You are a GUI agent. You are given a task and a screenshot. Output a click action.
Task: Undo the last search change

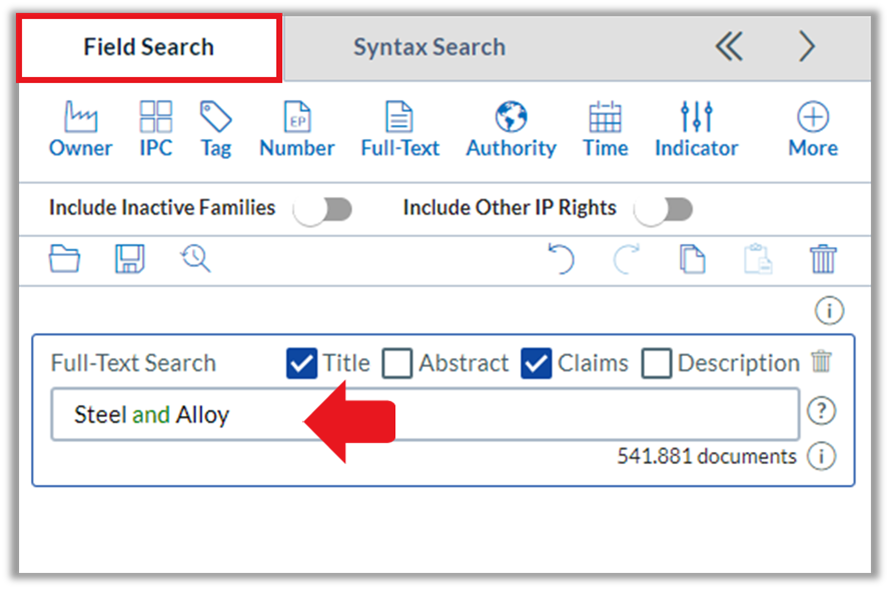(561, 259)
